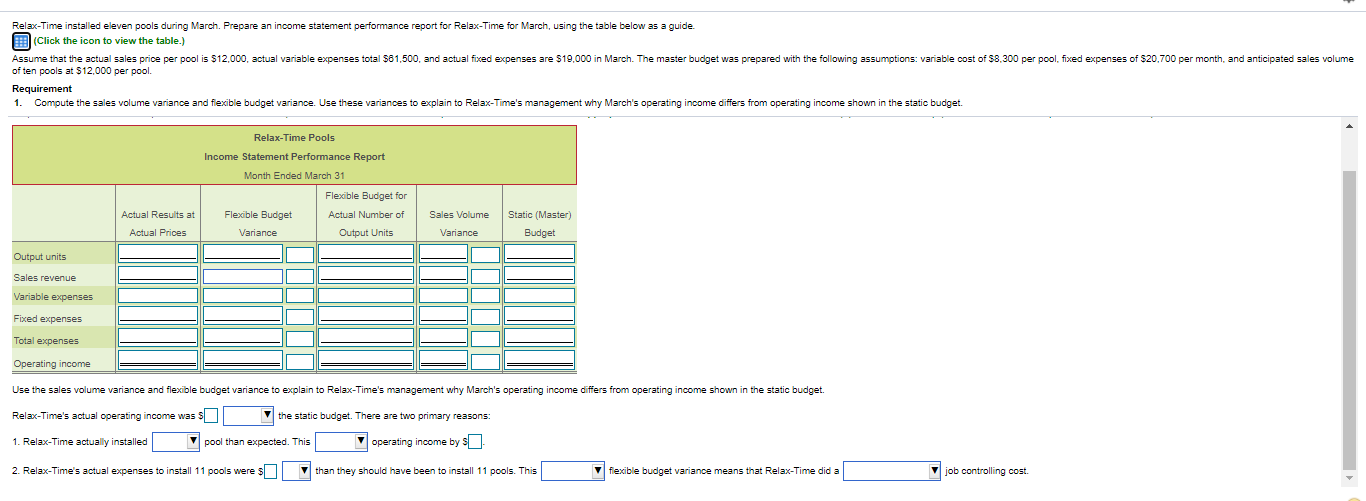
Task: Open dropdown before 'job controlling cost'
Action: click(x=892, y=470)
